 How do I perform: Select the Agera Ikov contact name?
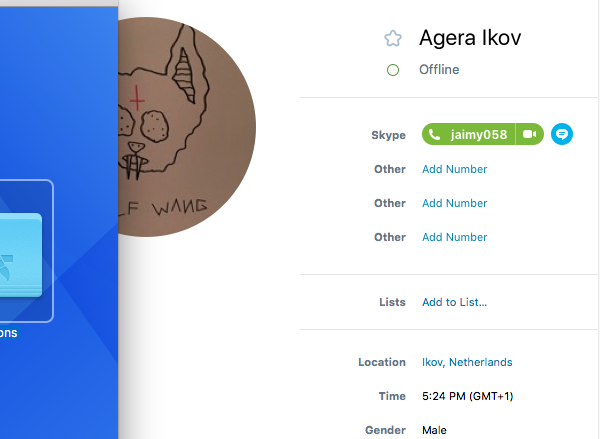click(x=470, y=38)
